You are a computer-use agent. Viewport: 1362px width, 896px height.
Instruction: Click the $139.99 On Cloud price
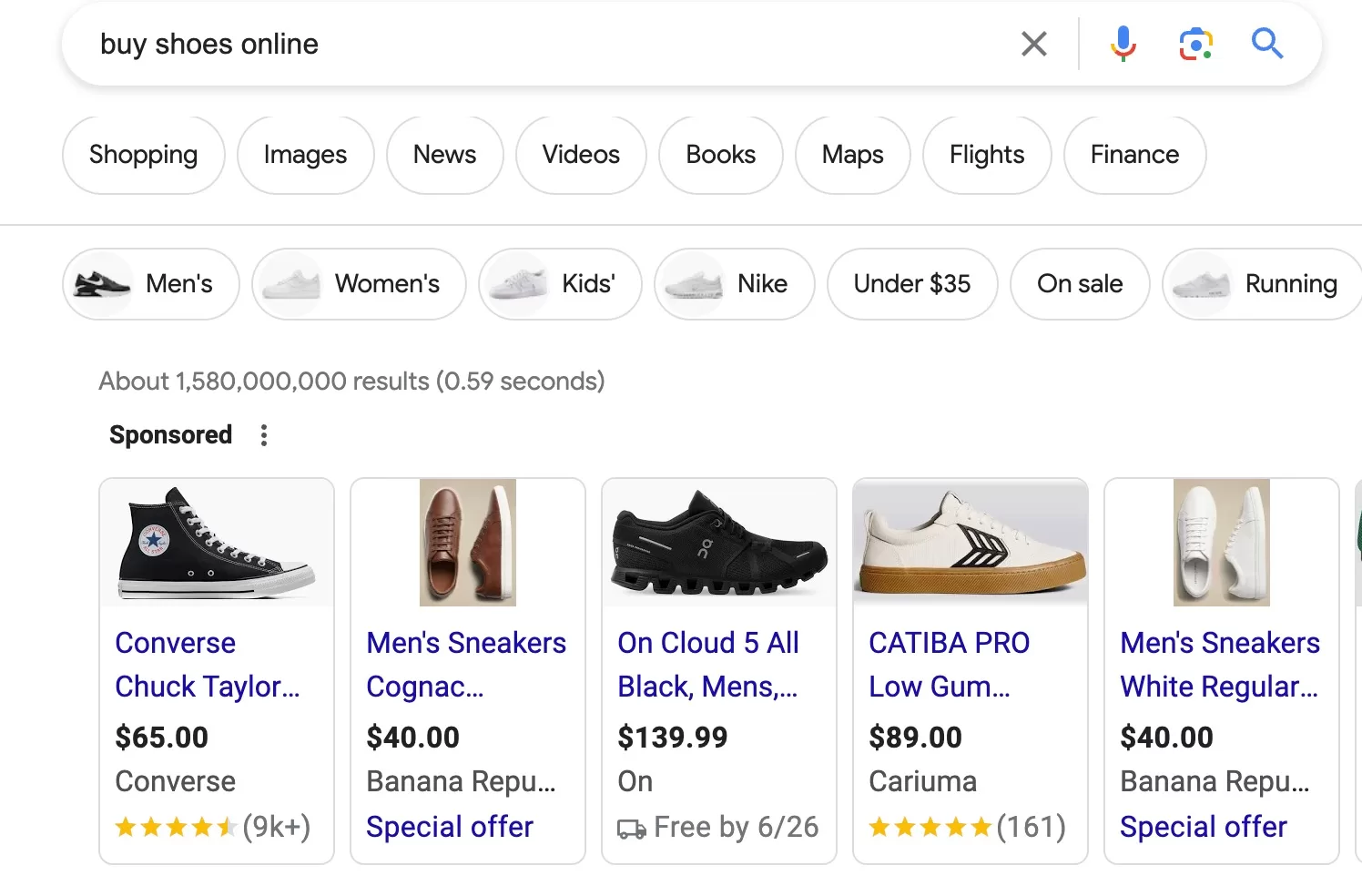click(x=673, y=737)
